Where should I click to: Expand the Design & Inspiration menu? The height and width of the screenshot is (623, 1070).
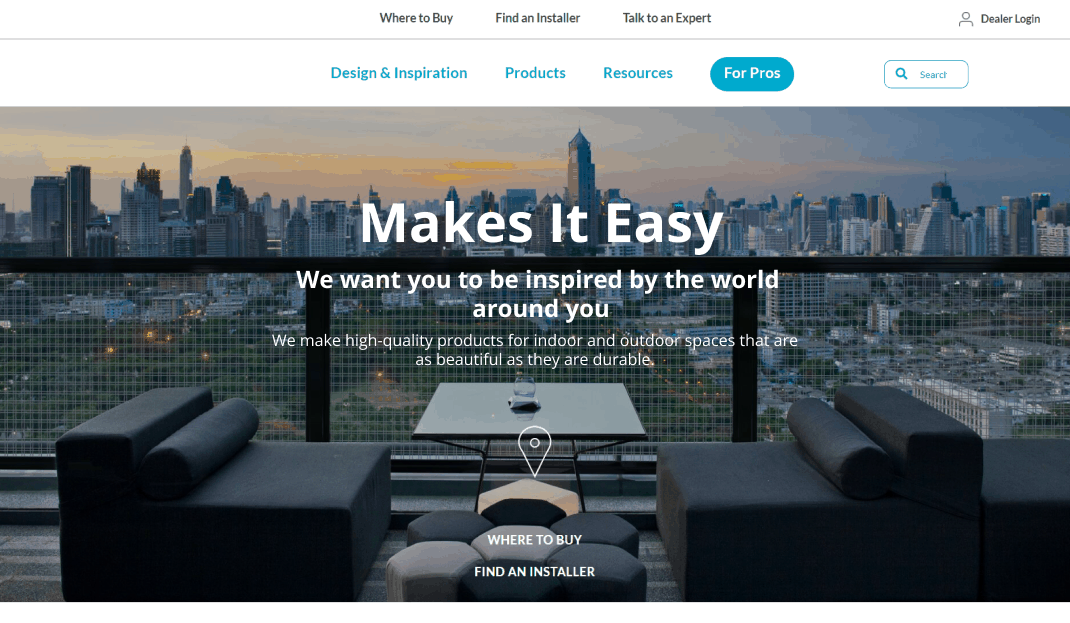(399, 73)
